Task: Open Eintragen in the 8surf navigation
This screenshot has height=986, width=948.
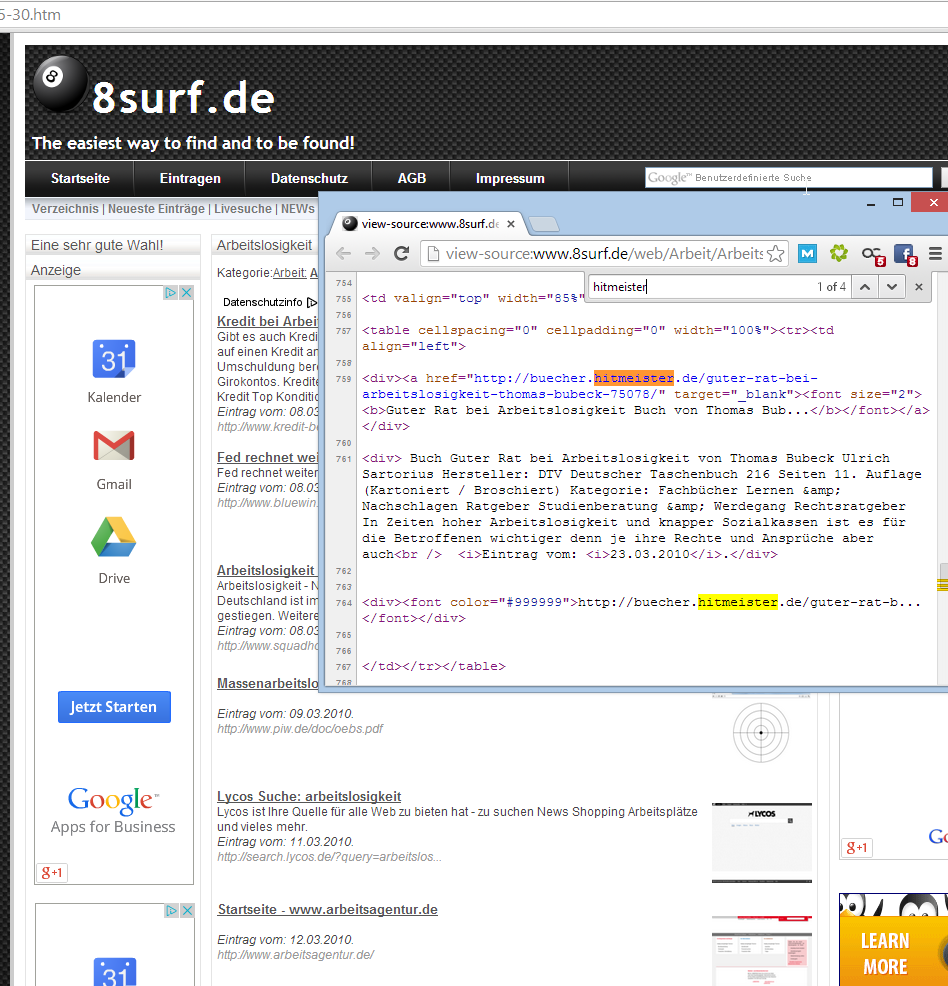Action: point(190,179)
